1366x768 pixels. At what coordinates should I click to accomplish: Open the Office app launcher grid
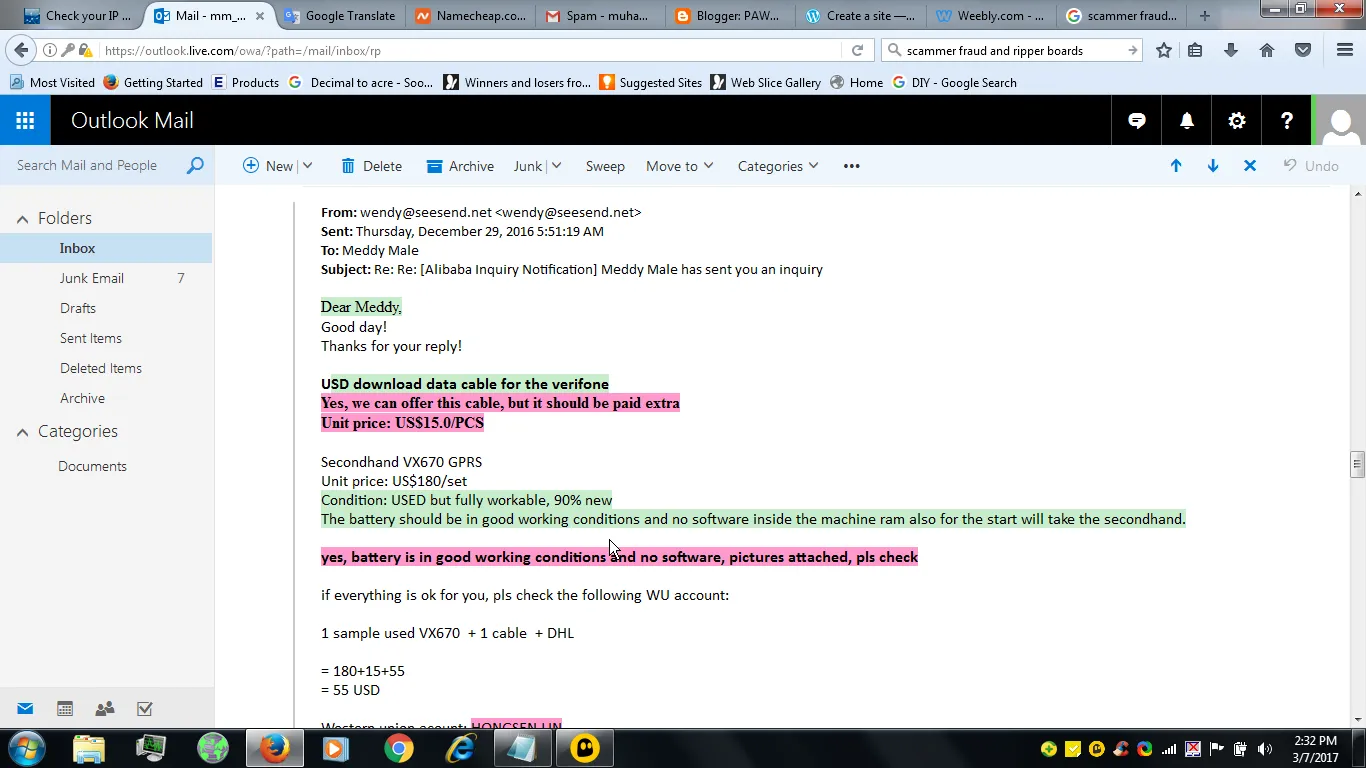tap(25, 121)
